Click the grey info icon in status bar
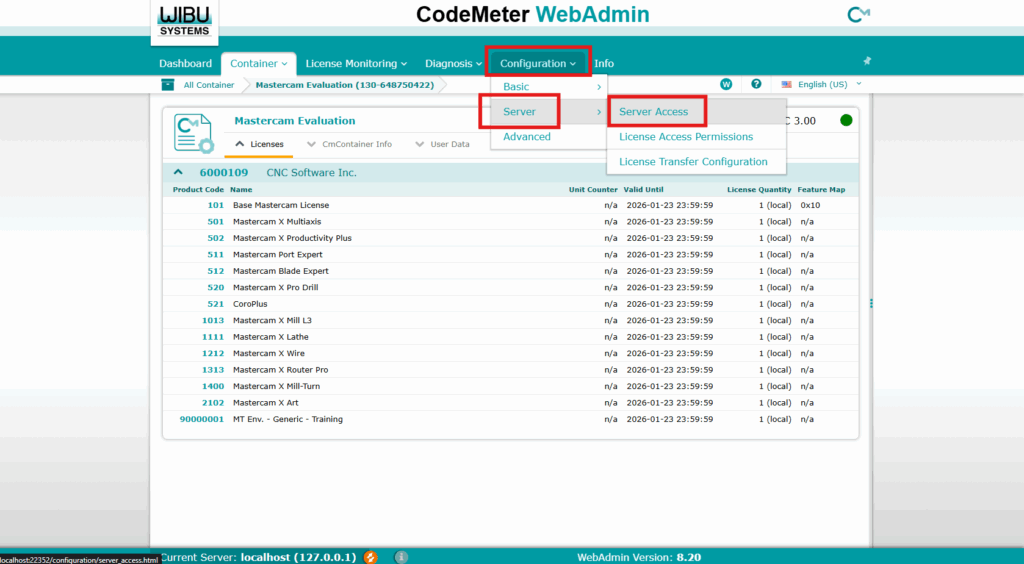Screen dimensions: 1024x564 pos(401,557)
